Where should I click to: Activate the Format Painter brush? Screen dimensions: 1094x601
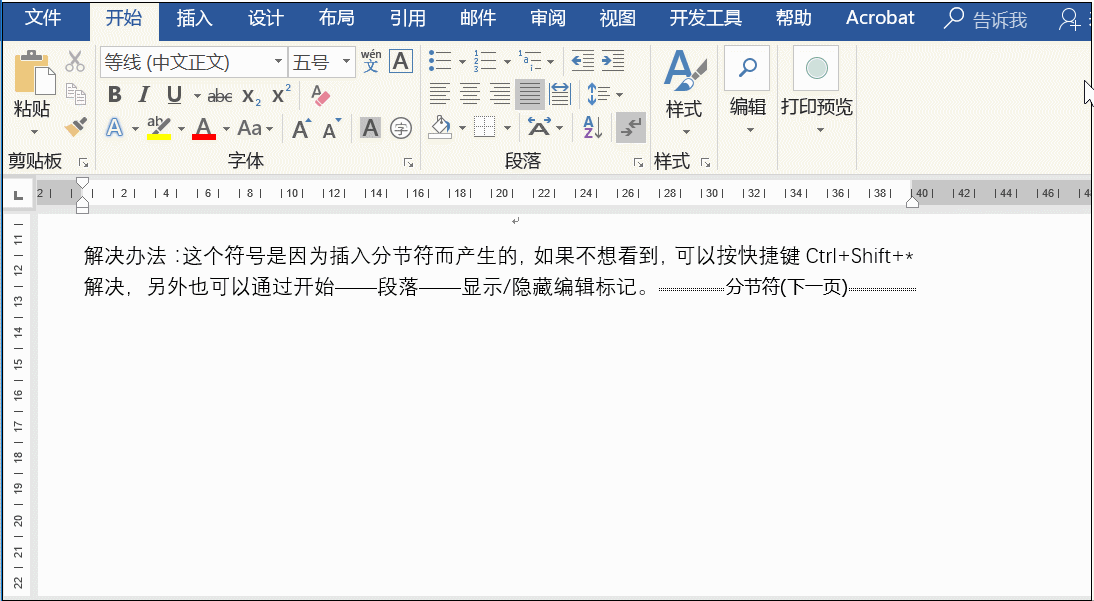pos(75,127)
